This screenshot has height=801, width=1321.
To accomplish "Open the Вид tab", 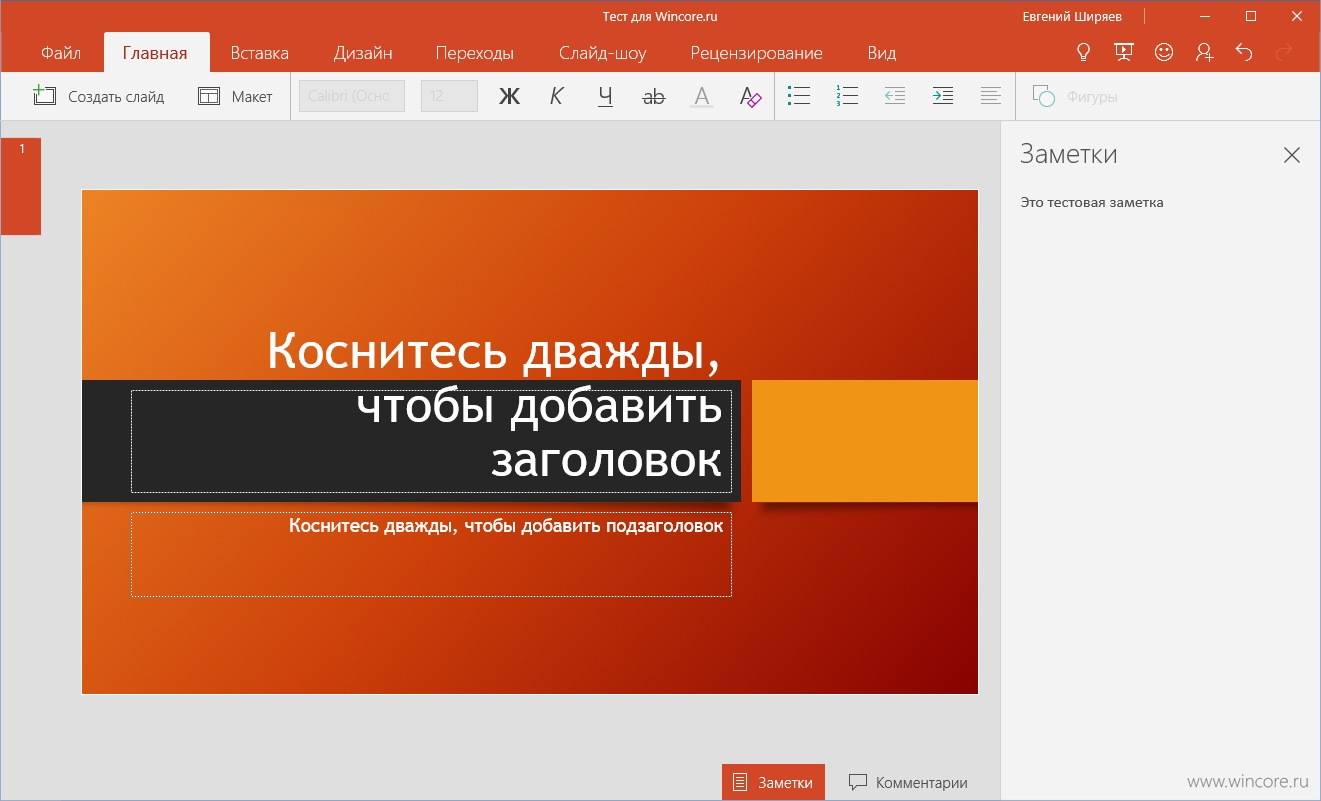I will (882, 53).
